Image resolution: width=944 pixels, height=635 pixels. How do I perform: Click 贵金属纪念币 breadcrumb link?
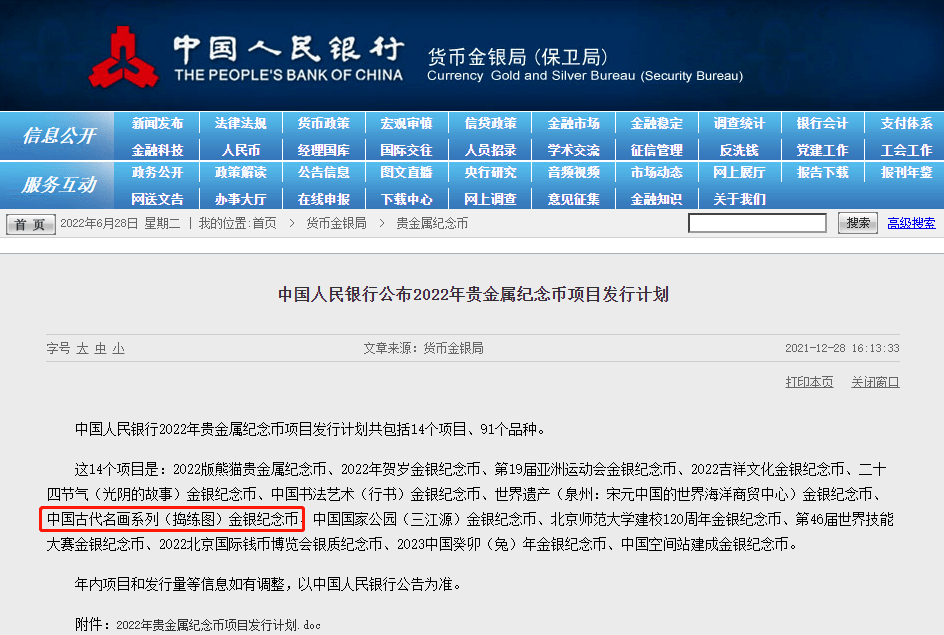(x=432, y=223)
